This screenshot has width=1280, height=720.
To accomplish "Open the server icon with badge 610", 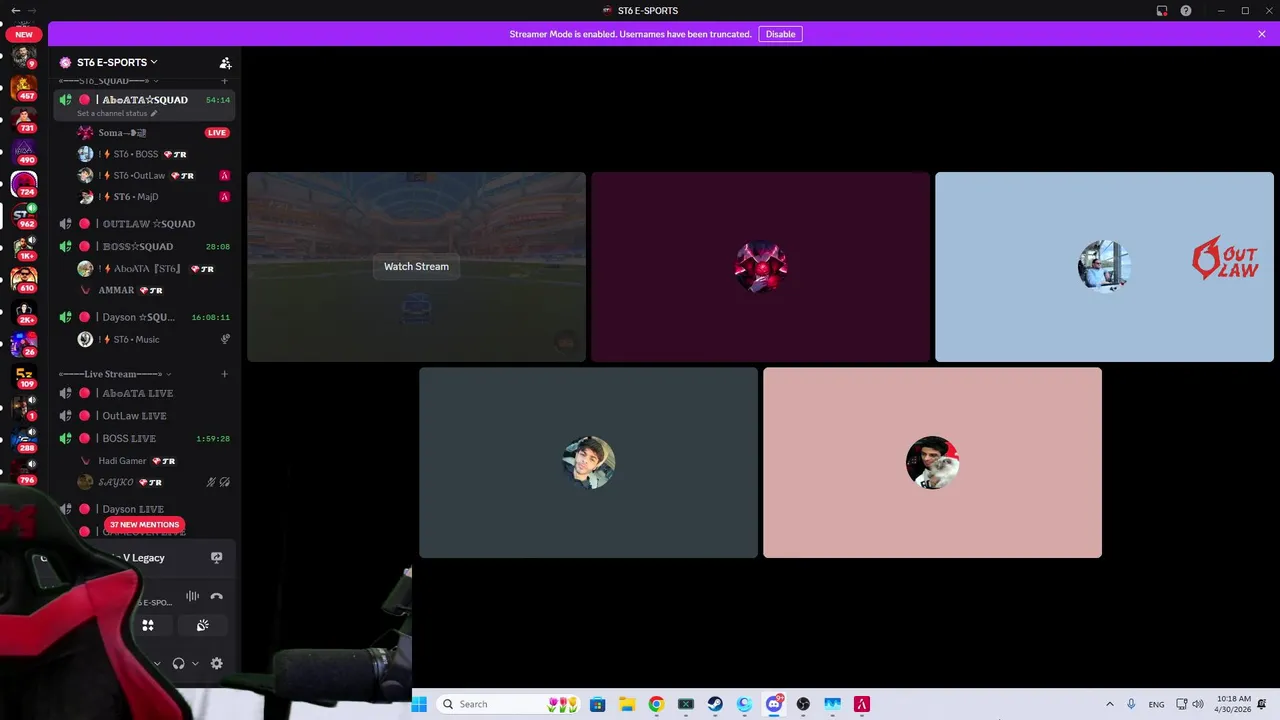I will [x=24, y=280].
